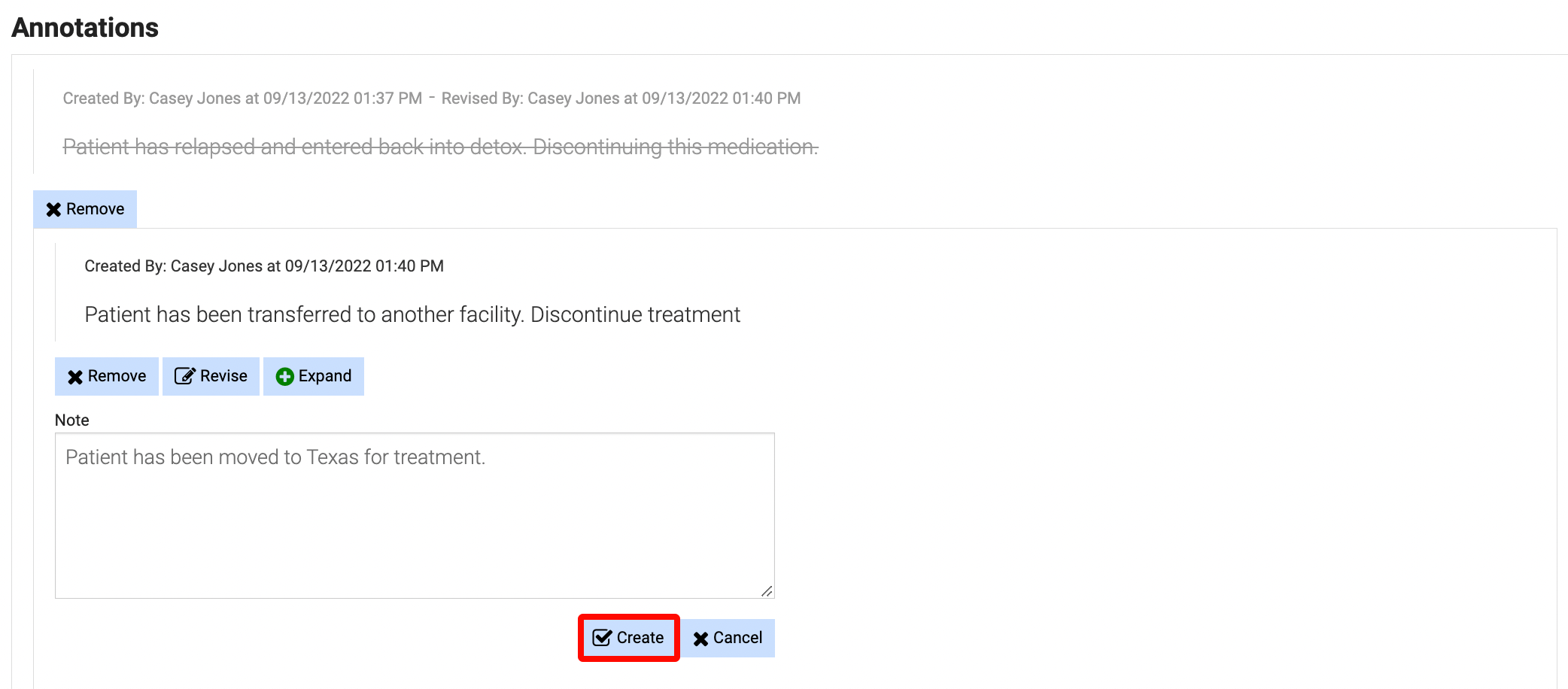Click the green plus icon on Expand

tap(284, 377)
